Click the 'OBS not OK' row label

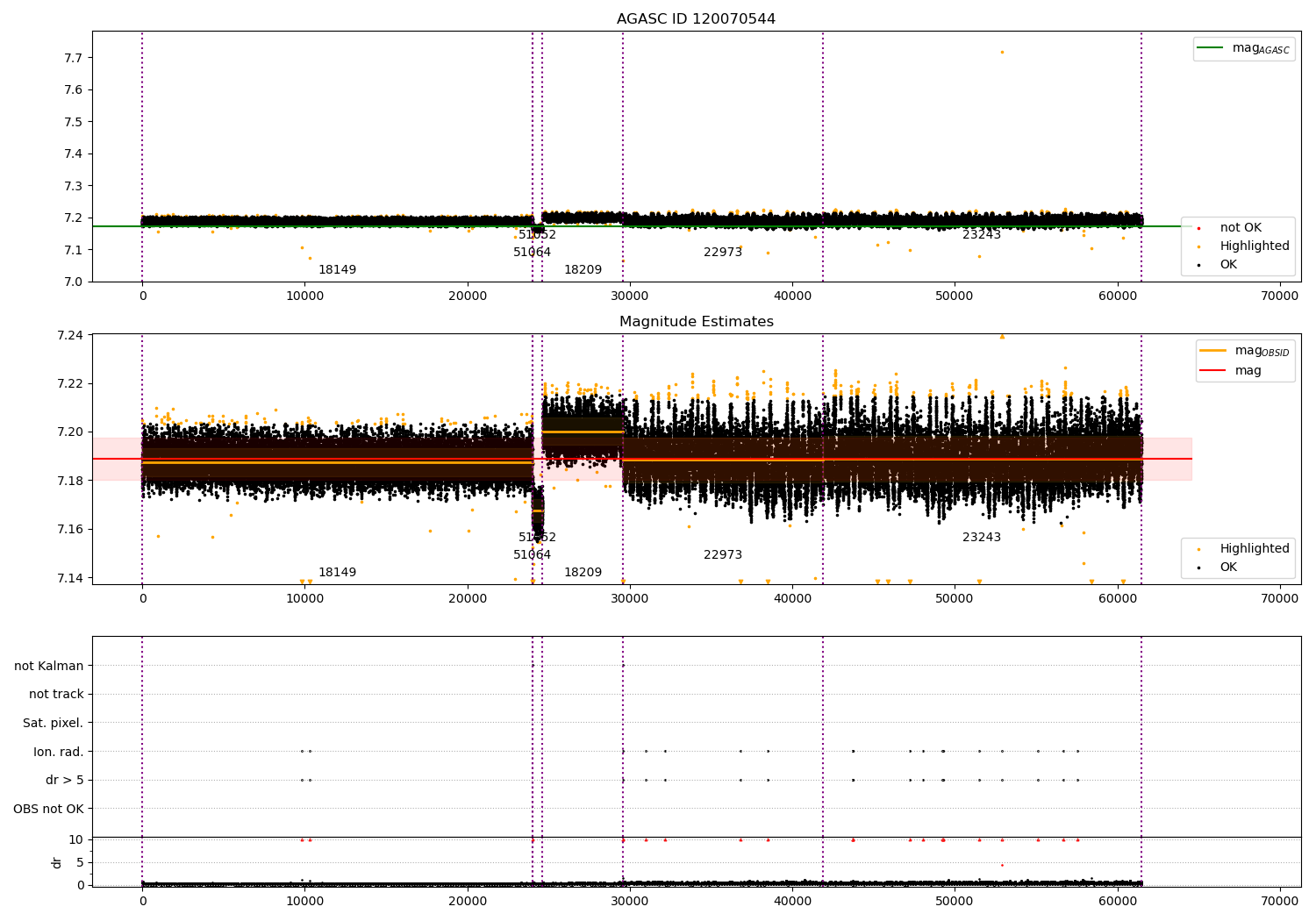point(48,809)
